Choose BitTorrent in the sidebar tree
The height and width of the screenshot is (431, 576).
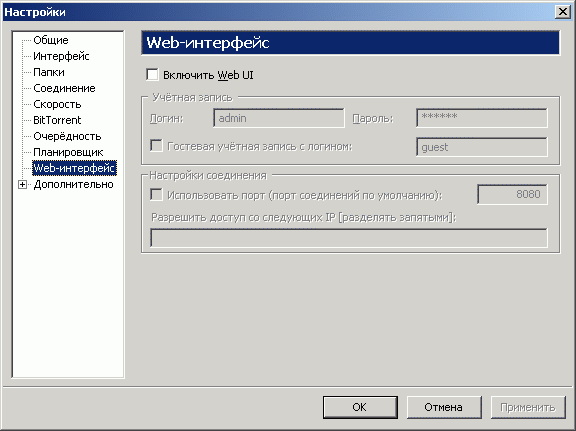[x=57, y=120]
